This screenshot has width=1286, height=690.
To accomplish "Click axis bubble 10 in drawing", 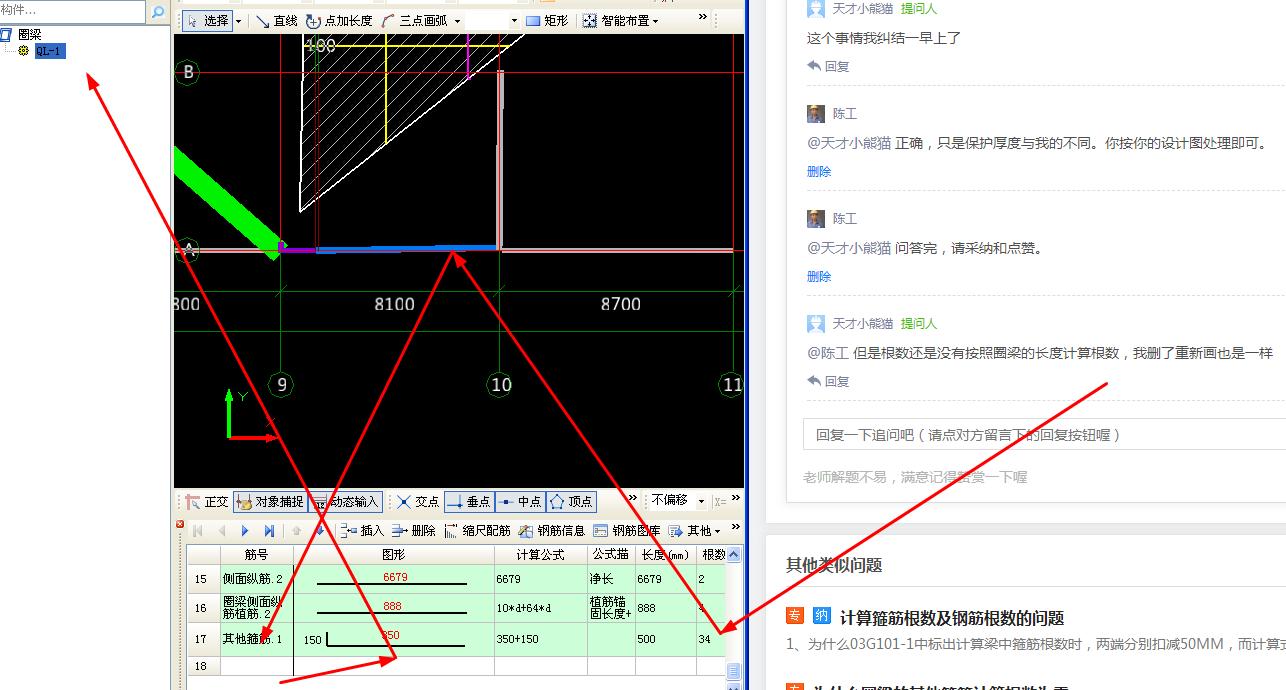I will (x=501, y=384).
